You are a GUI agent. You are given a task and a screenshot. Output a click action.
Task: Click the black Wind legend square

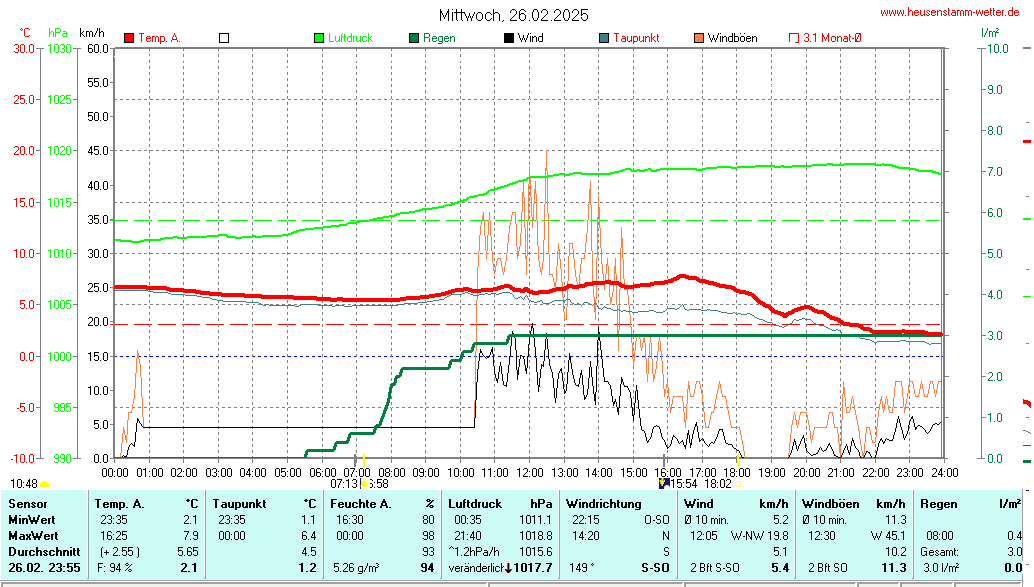509,38
